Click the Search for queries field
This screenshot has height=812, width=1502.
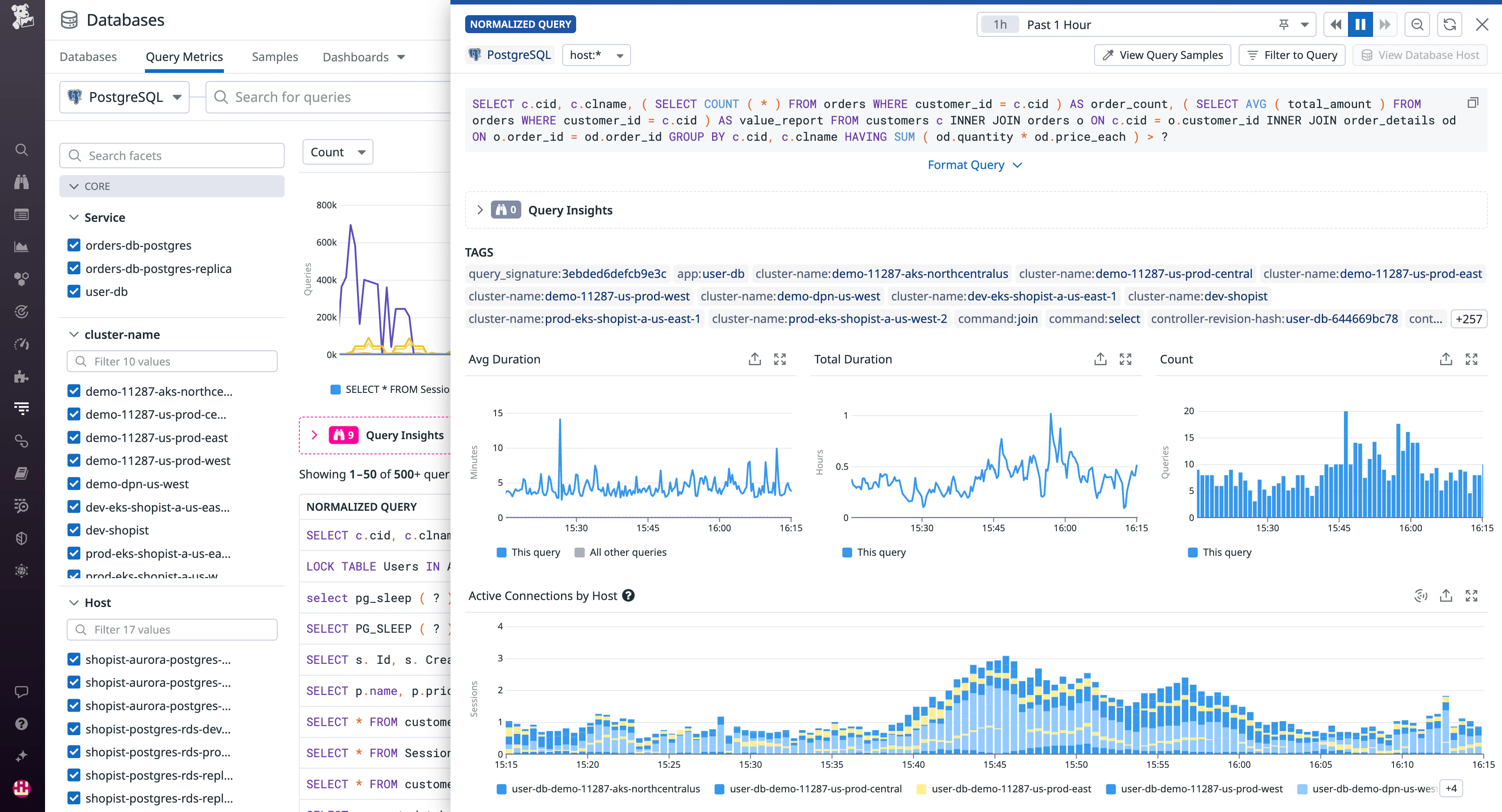[329, 97]
